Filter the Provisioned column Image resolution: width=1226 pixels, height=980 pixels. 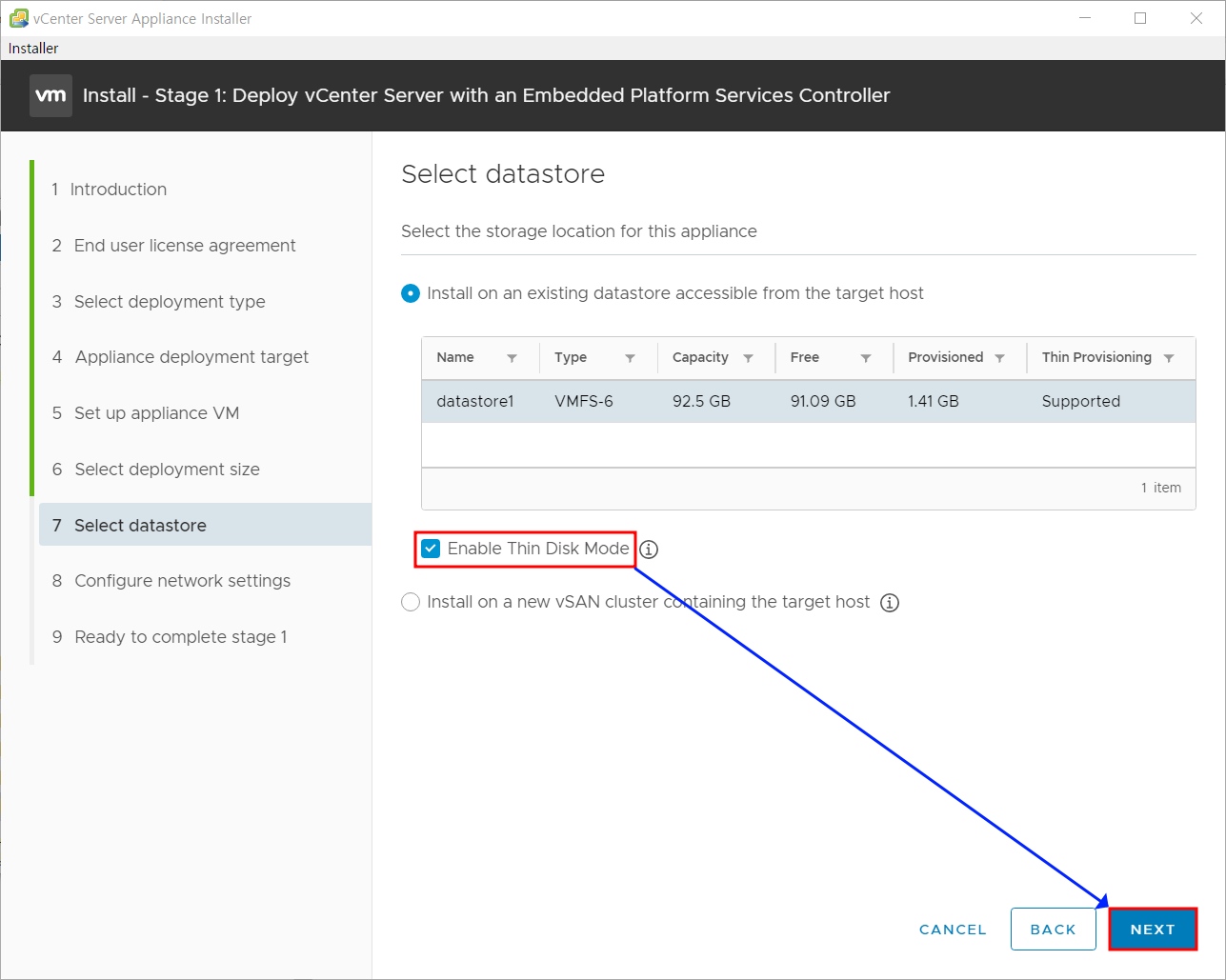tap(999, 358)
